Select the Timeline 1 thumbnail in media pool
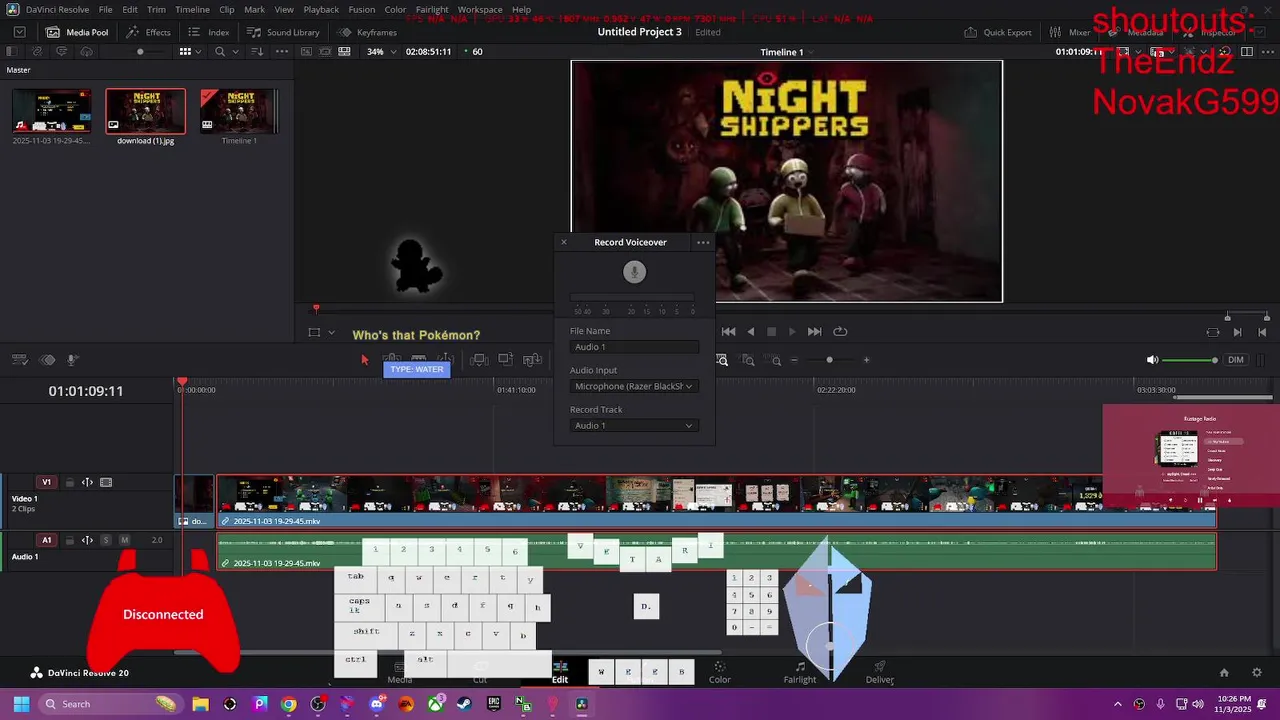This screenshot has height=720, width=1280. [x=239, y=111]
